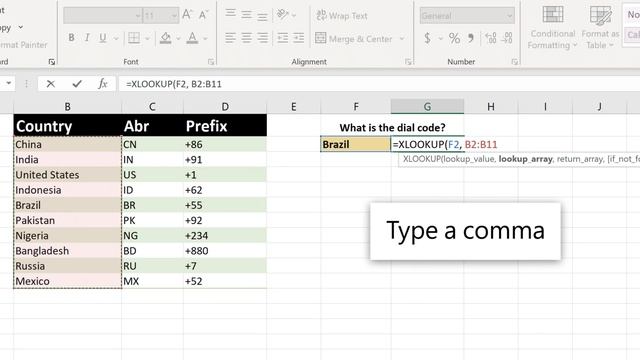Click Increase Decimal icon

491,38
